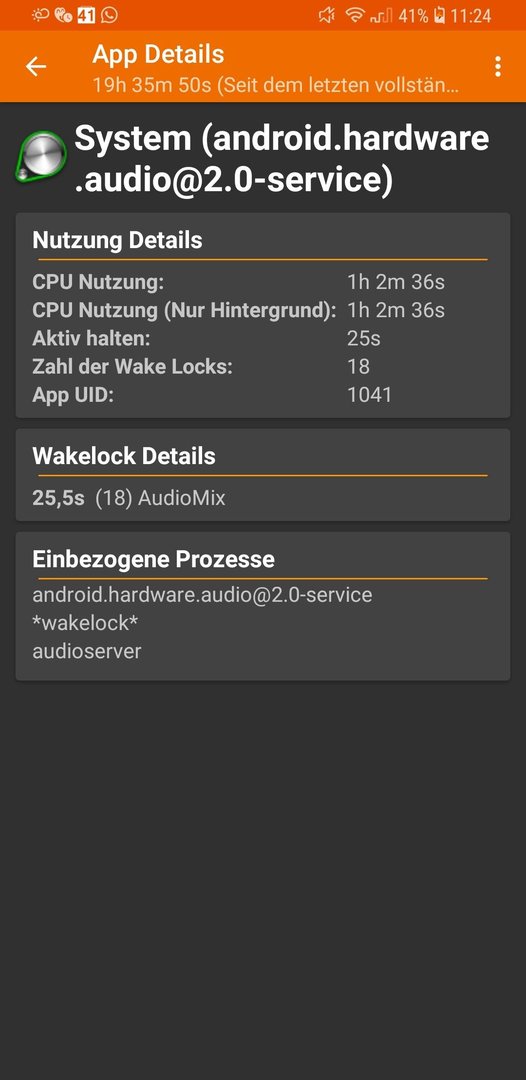526x1080 pixels.
Task: Tap the audioserver process entry
Action: click(87, 651)
